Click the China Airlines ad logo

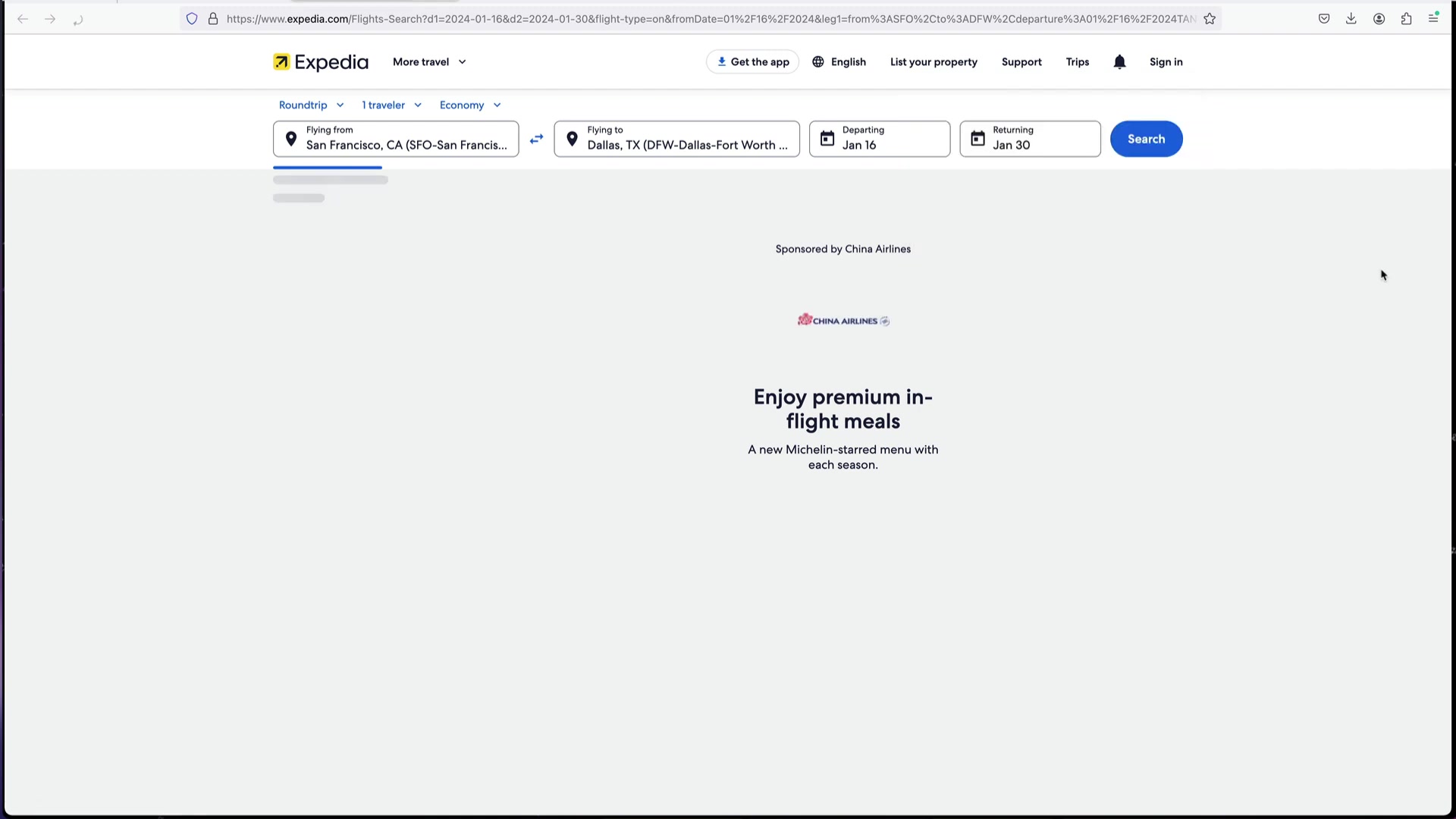coord(843,320)
